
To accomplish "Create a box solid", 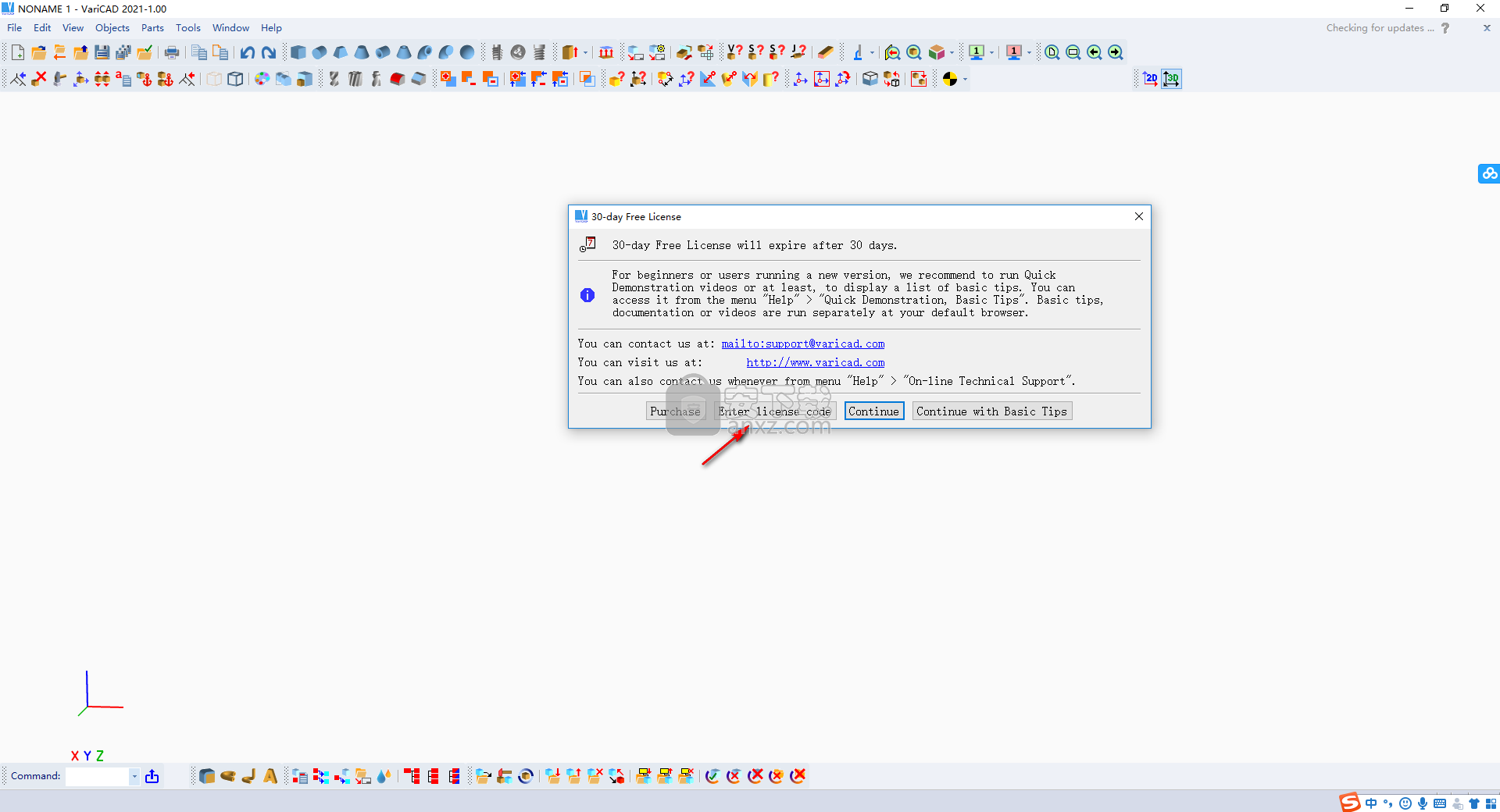I will (298, 52).
